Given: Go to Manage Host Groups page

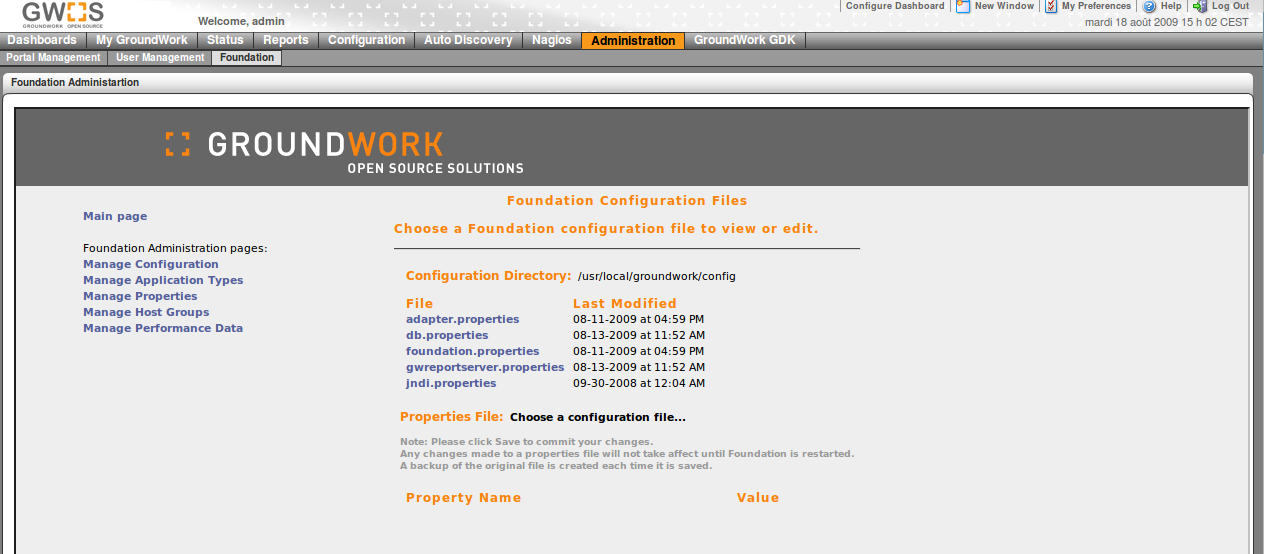Looking at the screenshot, I should coord(146,312).
